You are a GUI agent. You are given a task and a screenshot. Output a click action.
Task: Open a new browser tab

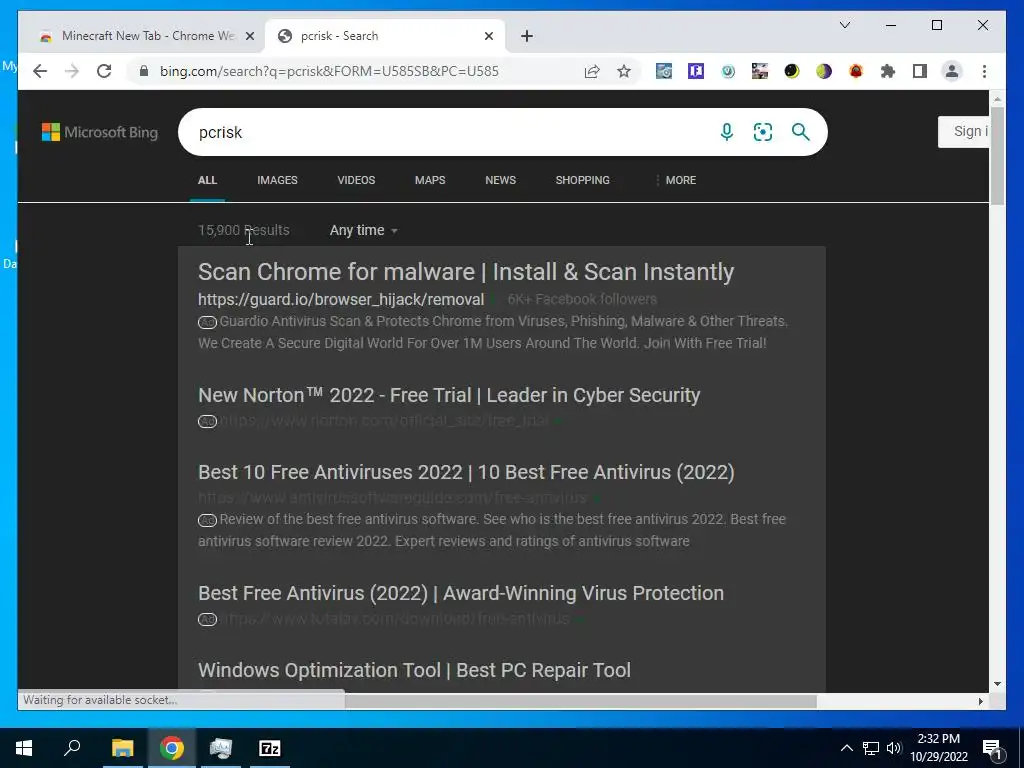pyautogui.click(x=527, y=37)
